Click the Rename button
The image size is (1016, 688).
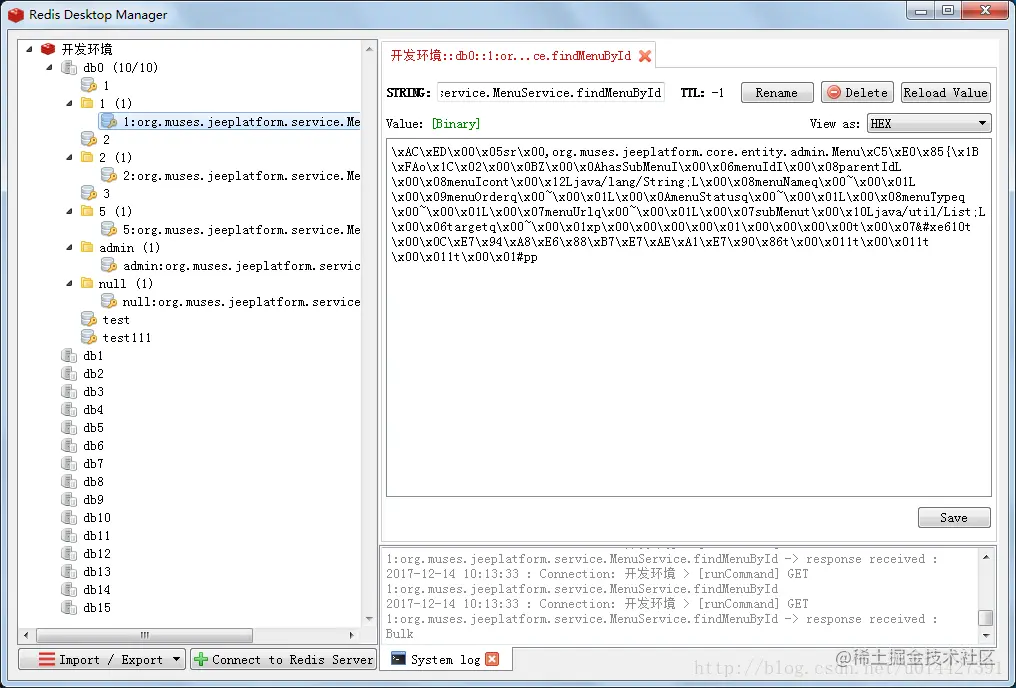(777, 93)
